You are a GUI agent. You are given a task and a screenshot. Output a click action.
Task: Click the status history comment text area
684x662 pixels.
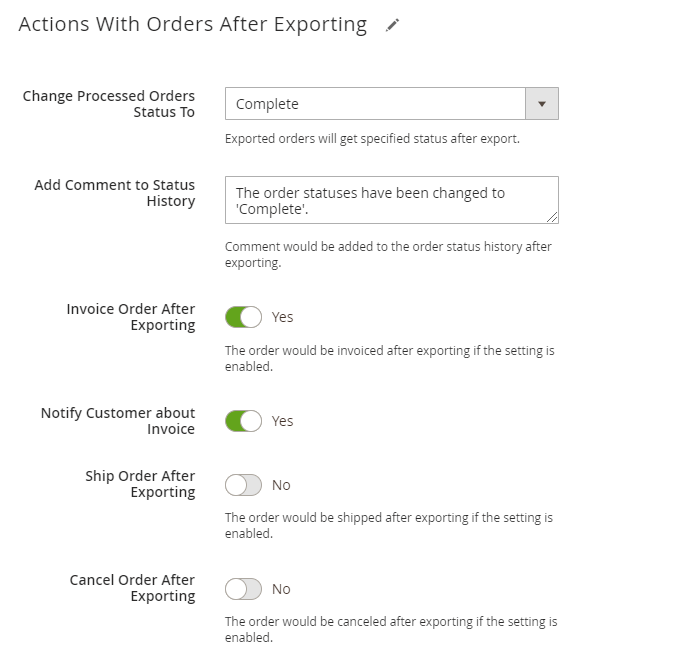click(390, 200)
